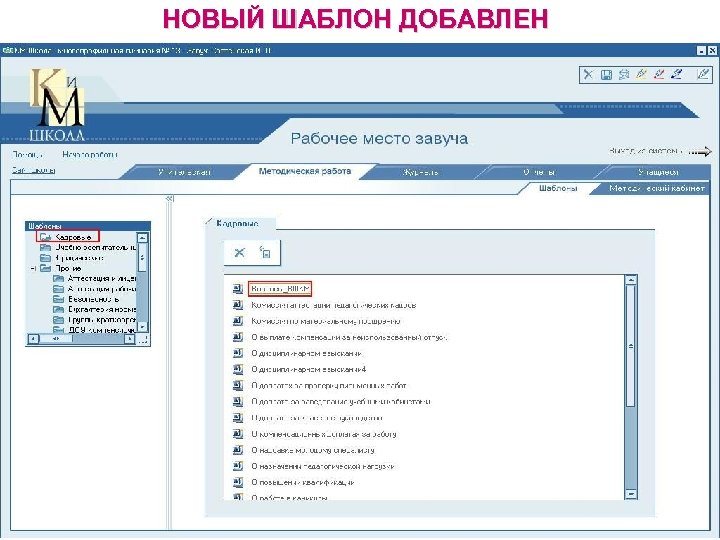Select the yellow pen icon

click(x=641, y=74)
